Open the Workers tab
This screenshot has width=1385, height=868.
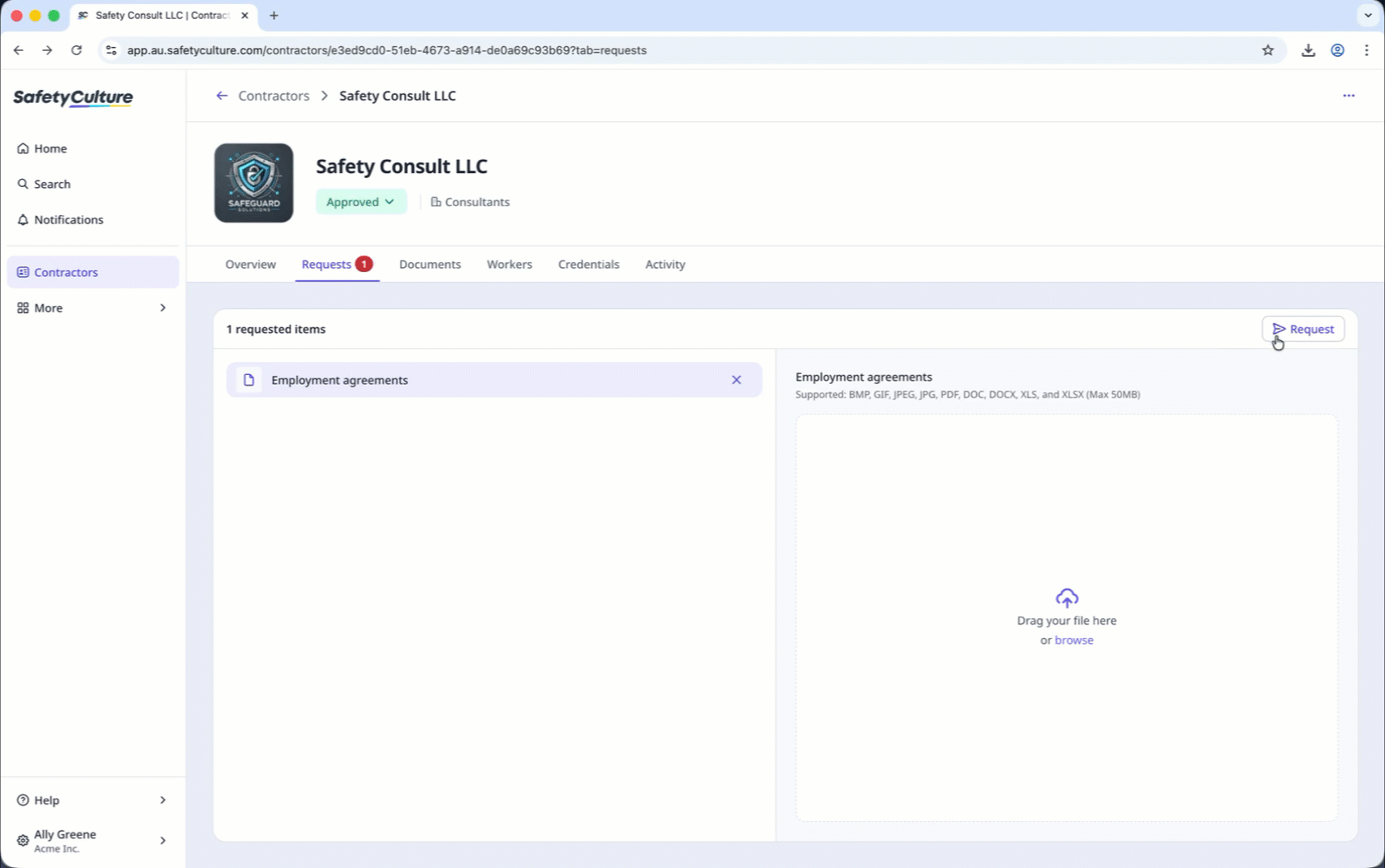pos(509,265)
